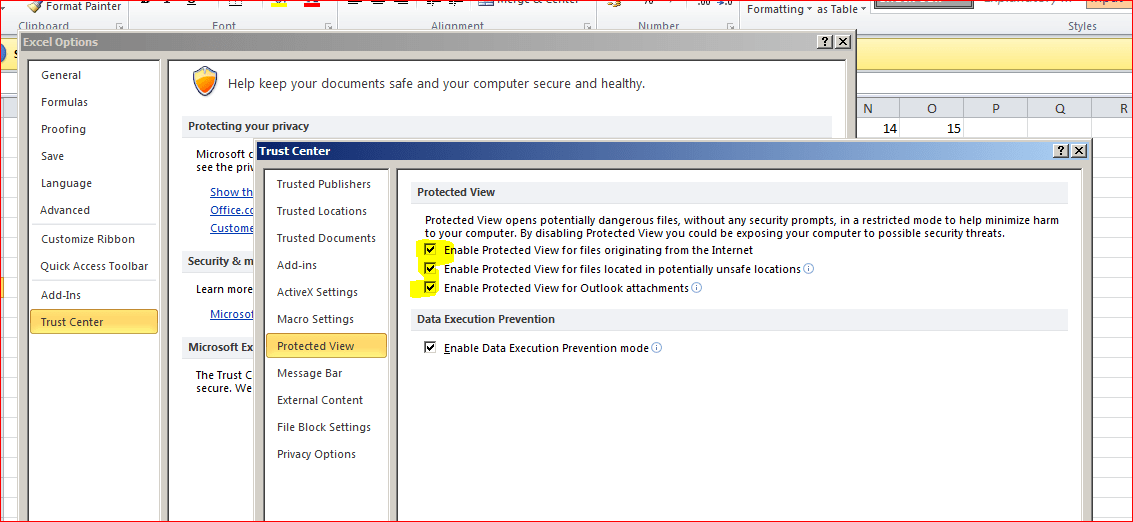Select column P header in spreadsheet
Image resolution: width=1133 pixels, height=522 pixels.
tap(995, 108)
